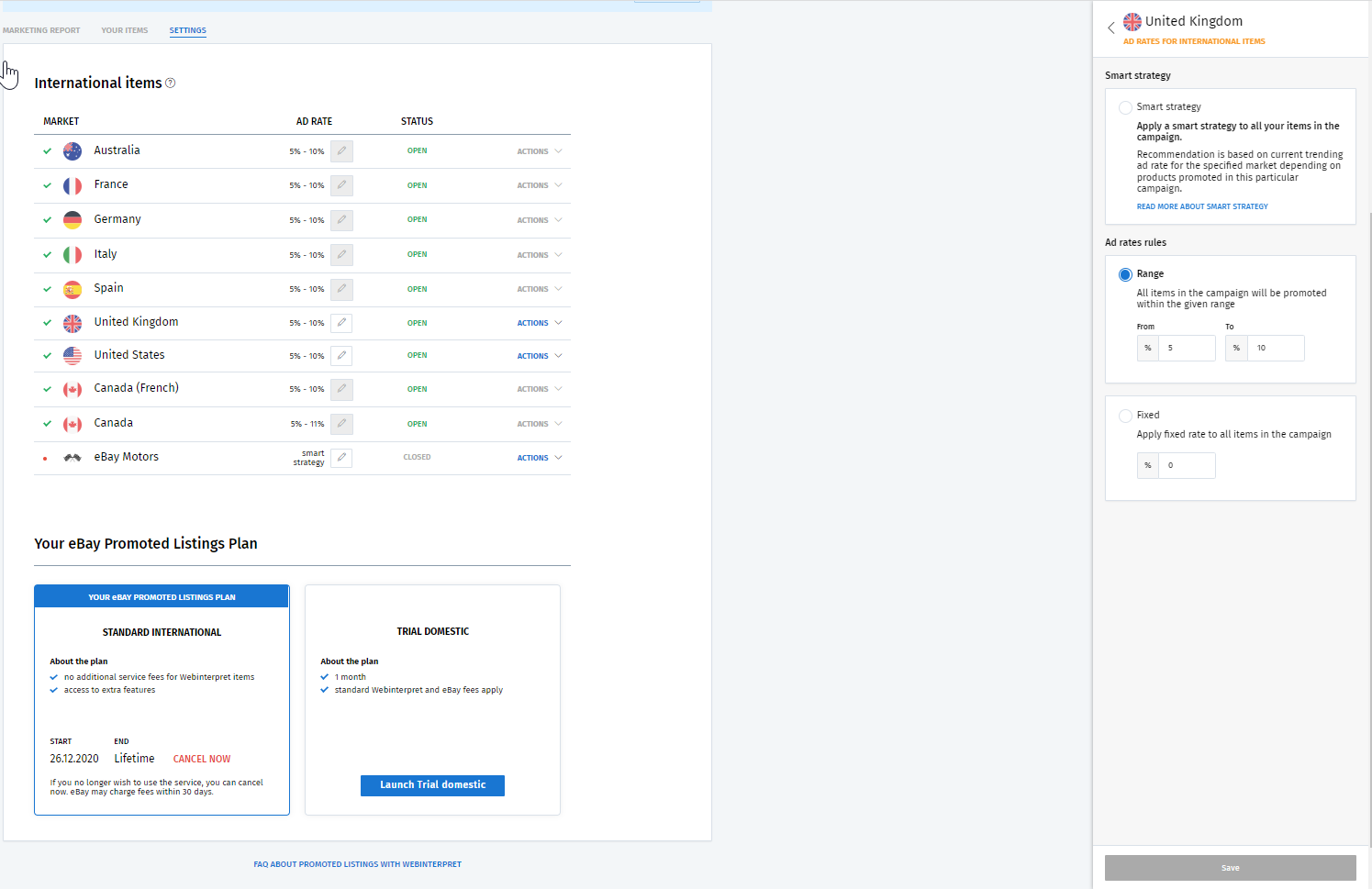Click the International items help icon
Image resolution: width=1372 pixels, height=889 pixels.
[170, 83]
